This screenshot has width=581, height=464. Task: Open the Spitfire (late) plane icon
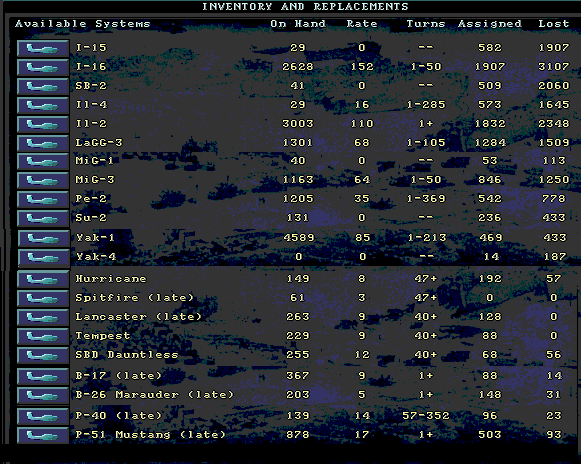(x=43, y=298)
